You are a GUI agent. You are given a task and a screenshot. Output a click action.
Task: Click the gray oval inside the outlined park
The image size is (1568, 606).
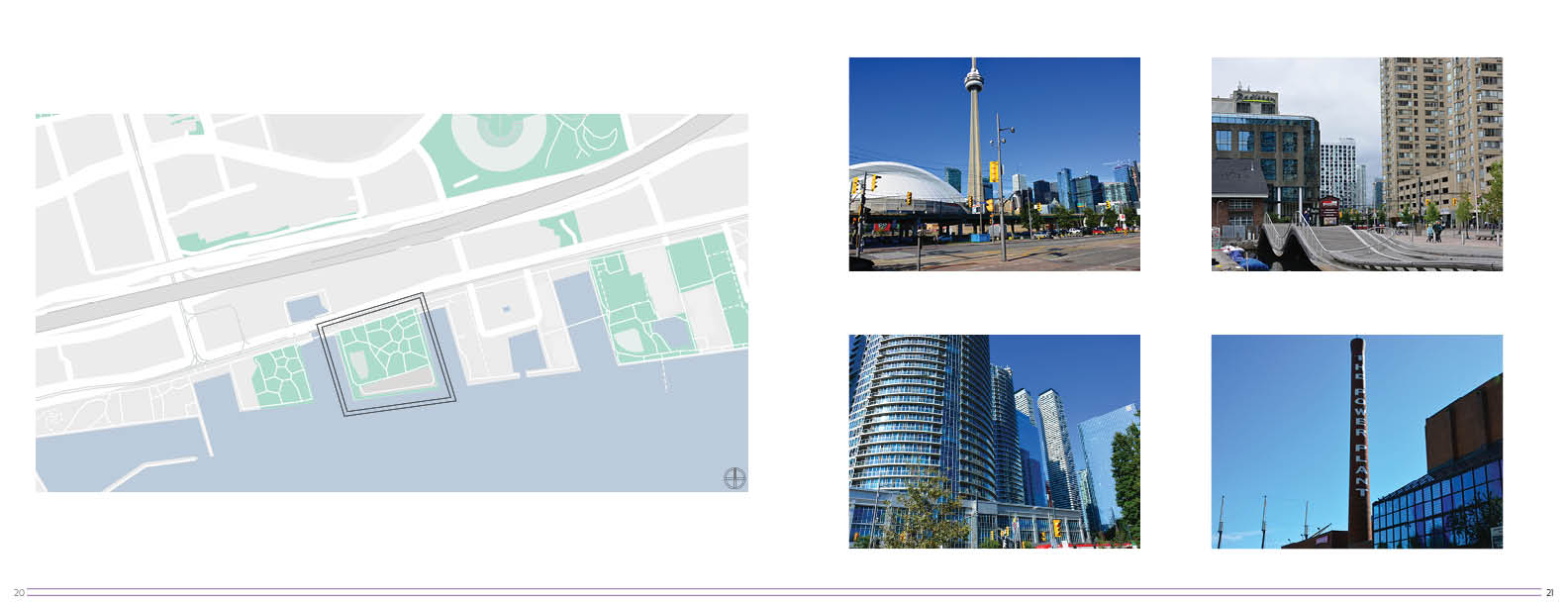[396, 382]
